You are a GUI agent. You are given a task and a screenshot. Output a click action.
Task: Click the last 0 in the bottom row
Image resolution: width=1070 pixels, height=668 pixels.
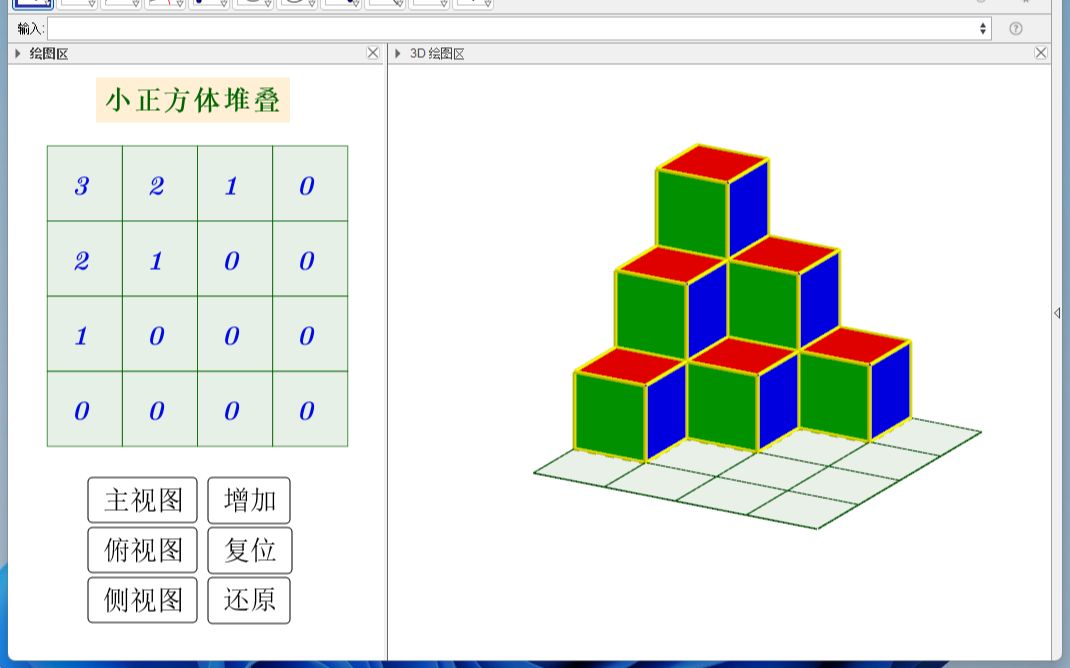click(310, 409)
